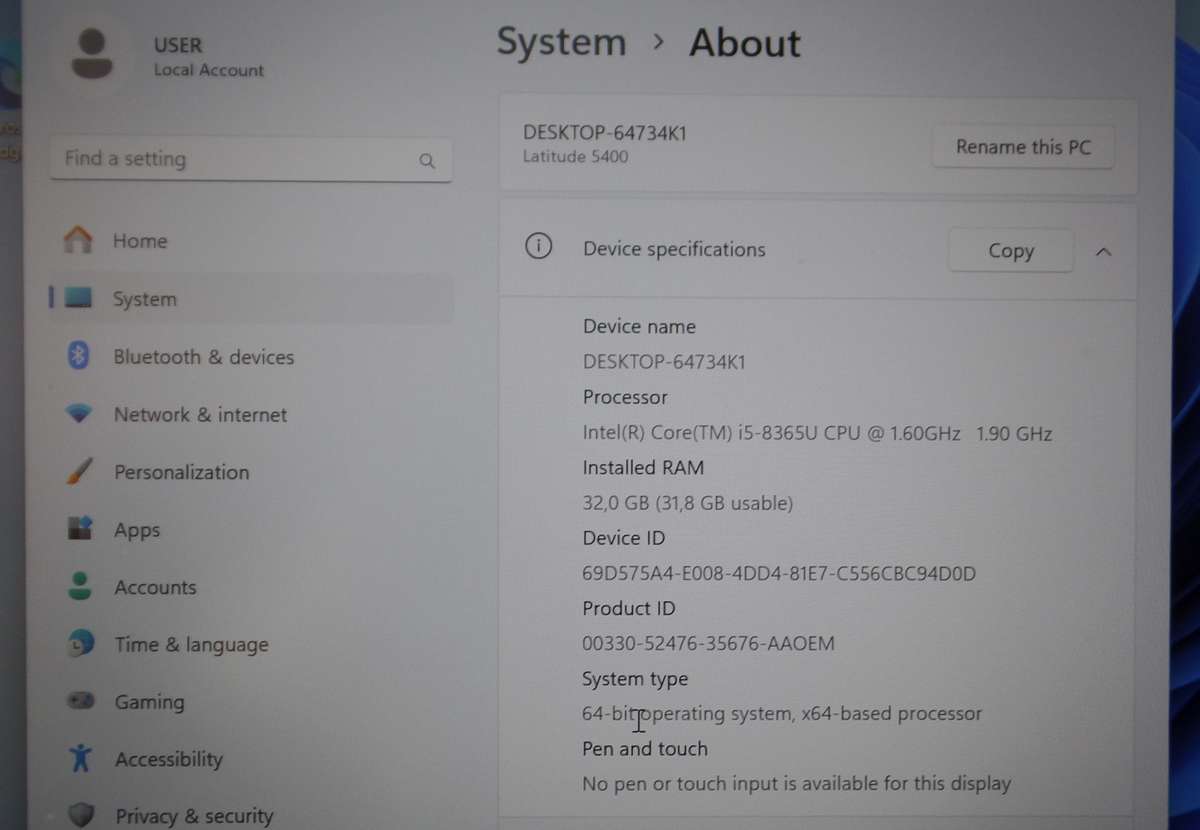Open the Privacy & security settings page

coord(193,816)
